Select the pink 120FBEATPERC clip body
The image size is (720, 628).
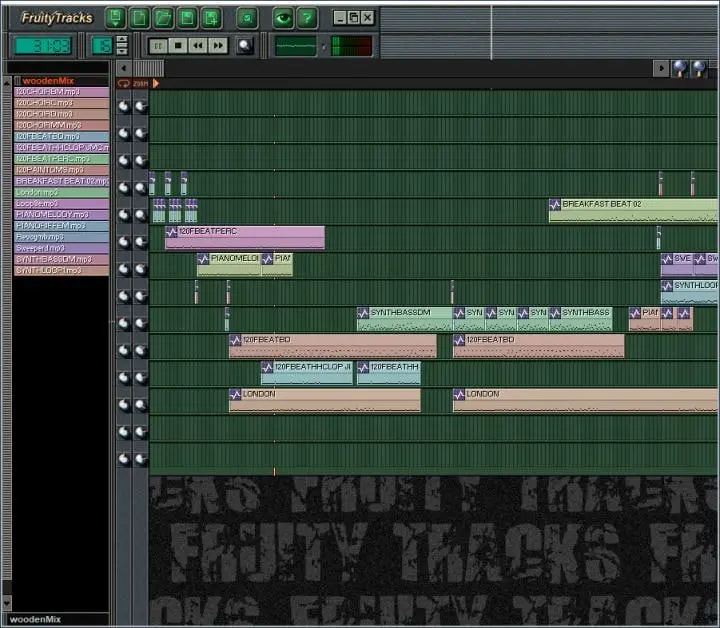coord(245,238)
